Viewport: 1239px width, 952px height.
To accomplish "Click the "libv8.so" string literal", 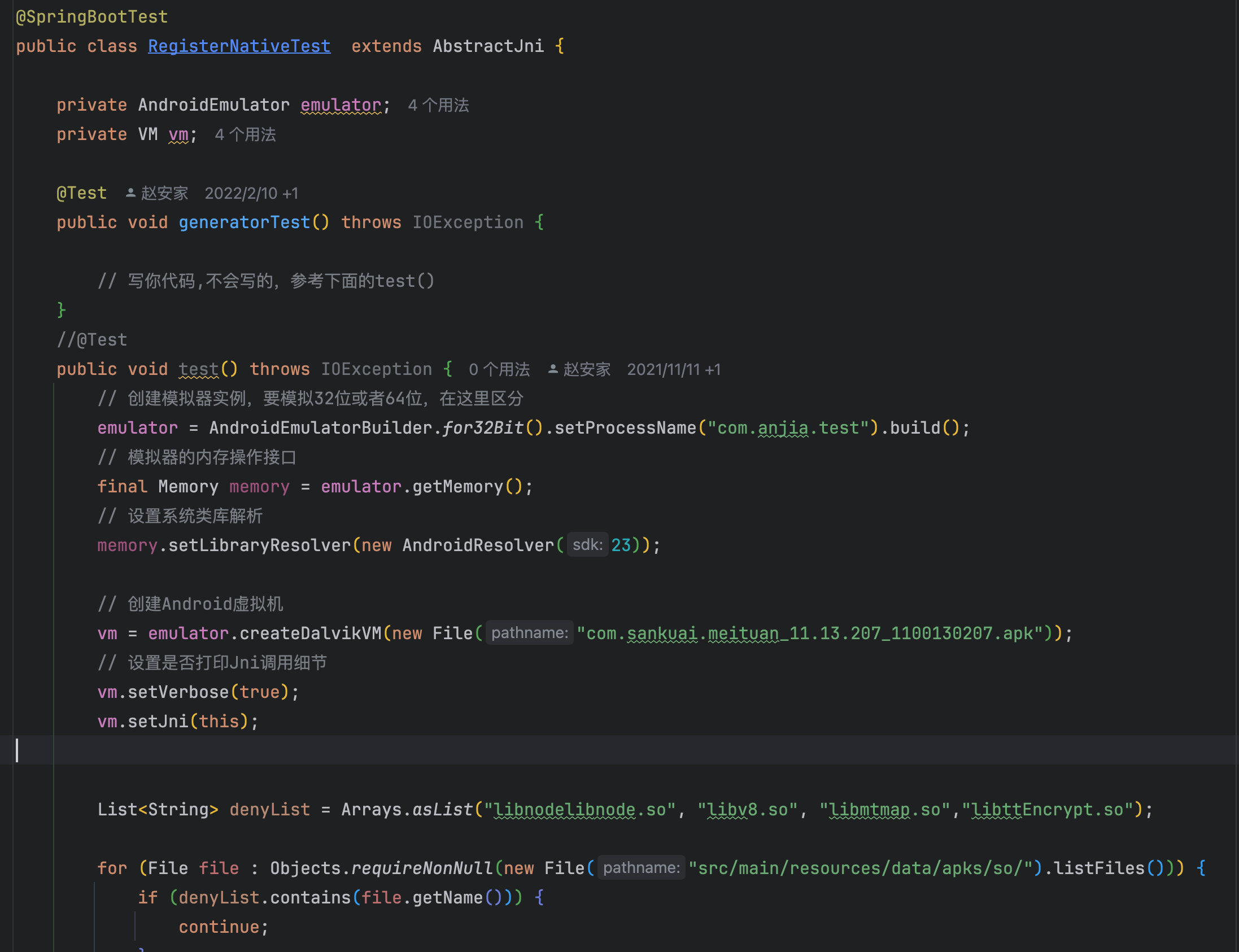I will click(747, 810).
